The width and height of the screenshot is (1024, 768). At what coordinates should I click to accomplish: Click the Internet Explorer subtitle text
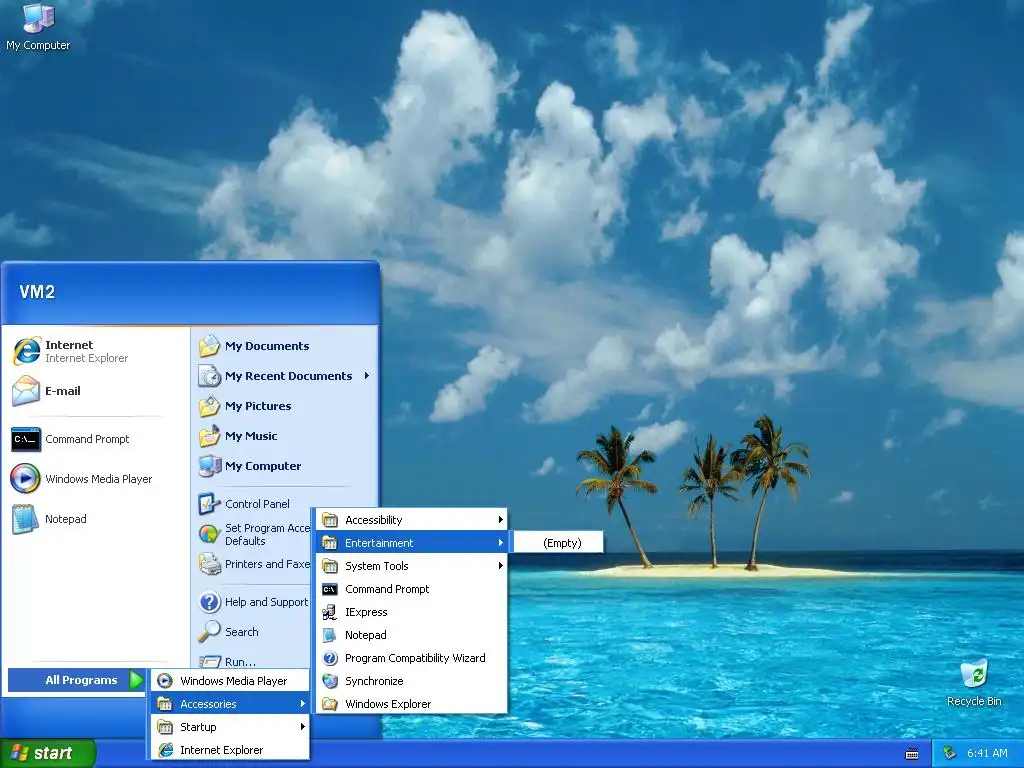point(86,359)
